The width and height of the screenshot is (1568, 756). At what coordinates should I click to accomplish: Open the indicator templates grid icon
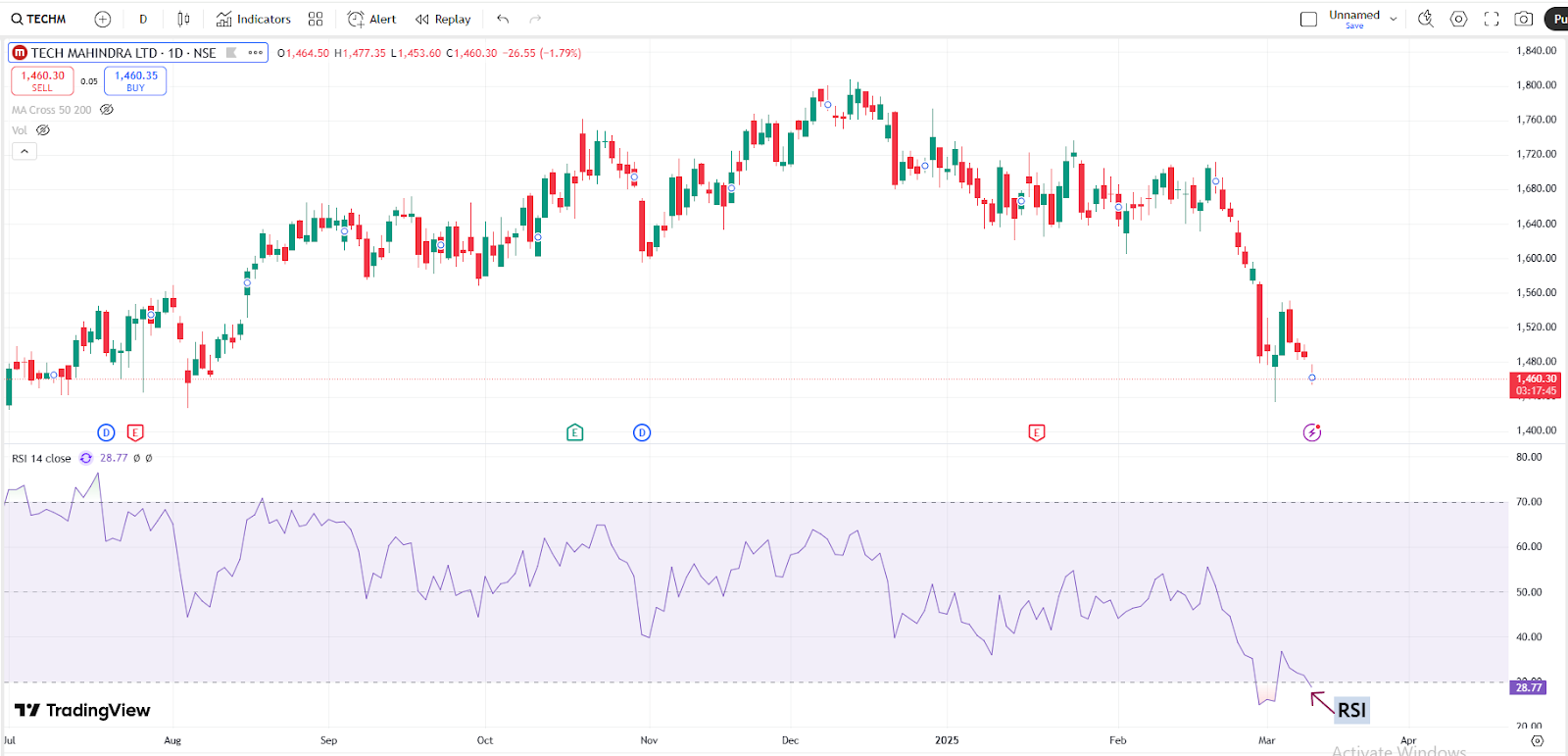tap(316, 19)
